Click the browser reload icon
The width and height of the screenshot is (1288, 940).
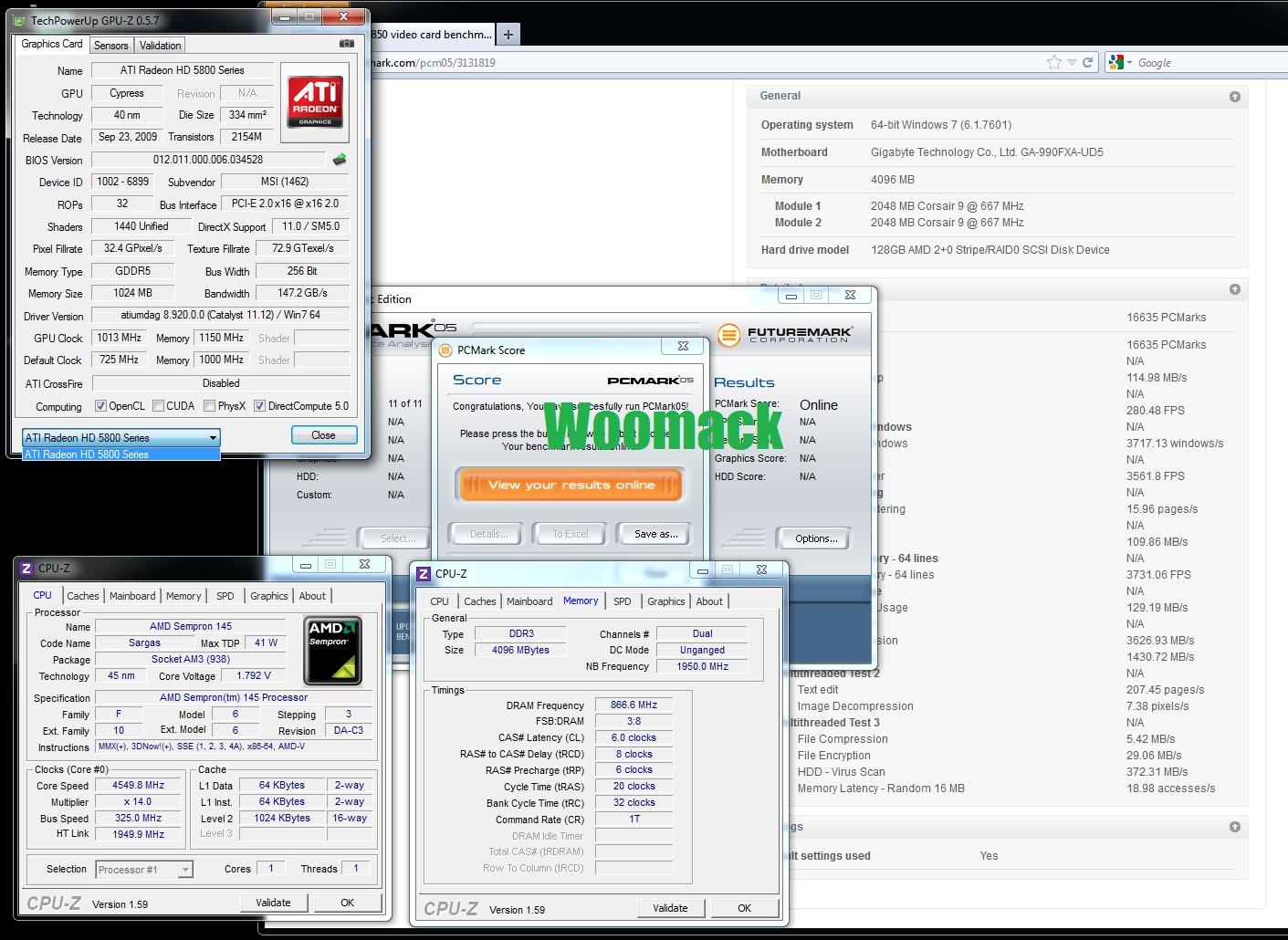(x=1087, y=62)
